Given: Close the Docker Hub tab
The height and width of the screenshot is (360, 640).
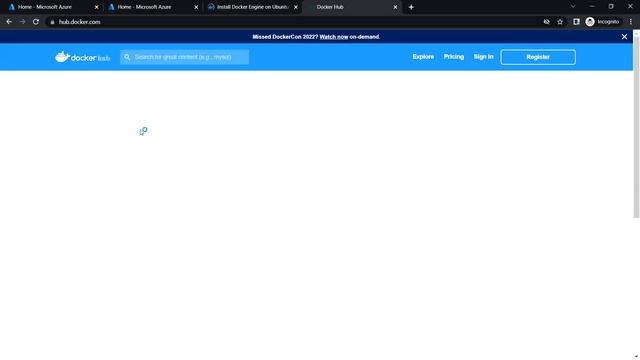Looking at the screenshot, I should [395, 7].
